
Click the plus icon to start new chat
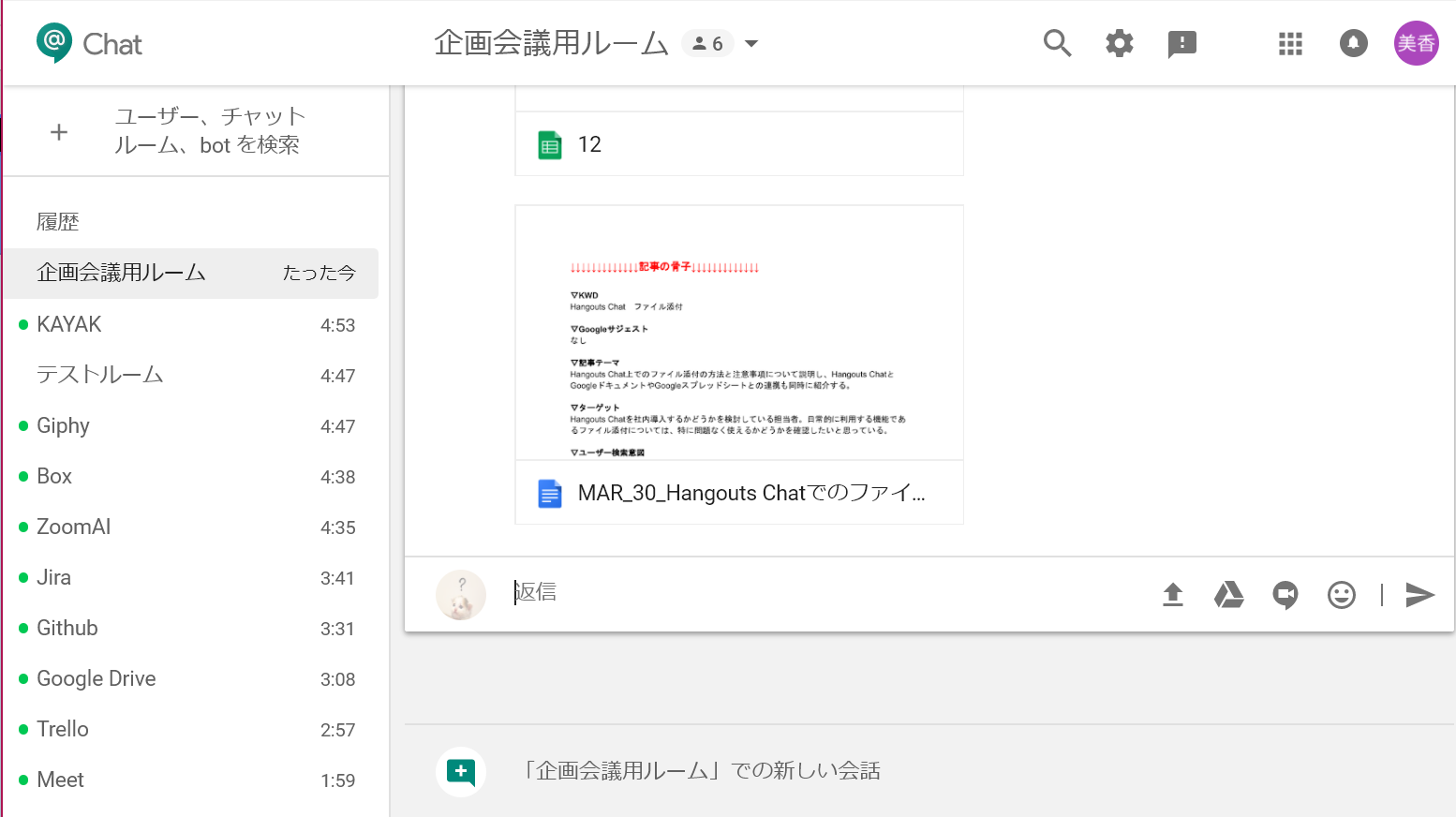point(59,132)
